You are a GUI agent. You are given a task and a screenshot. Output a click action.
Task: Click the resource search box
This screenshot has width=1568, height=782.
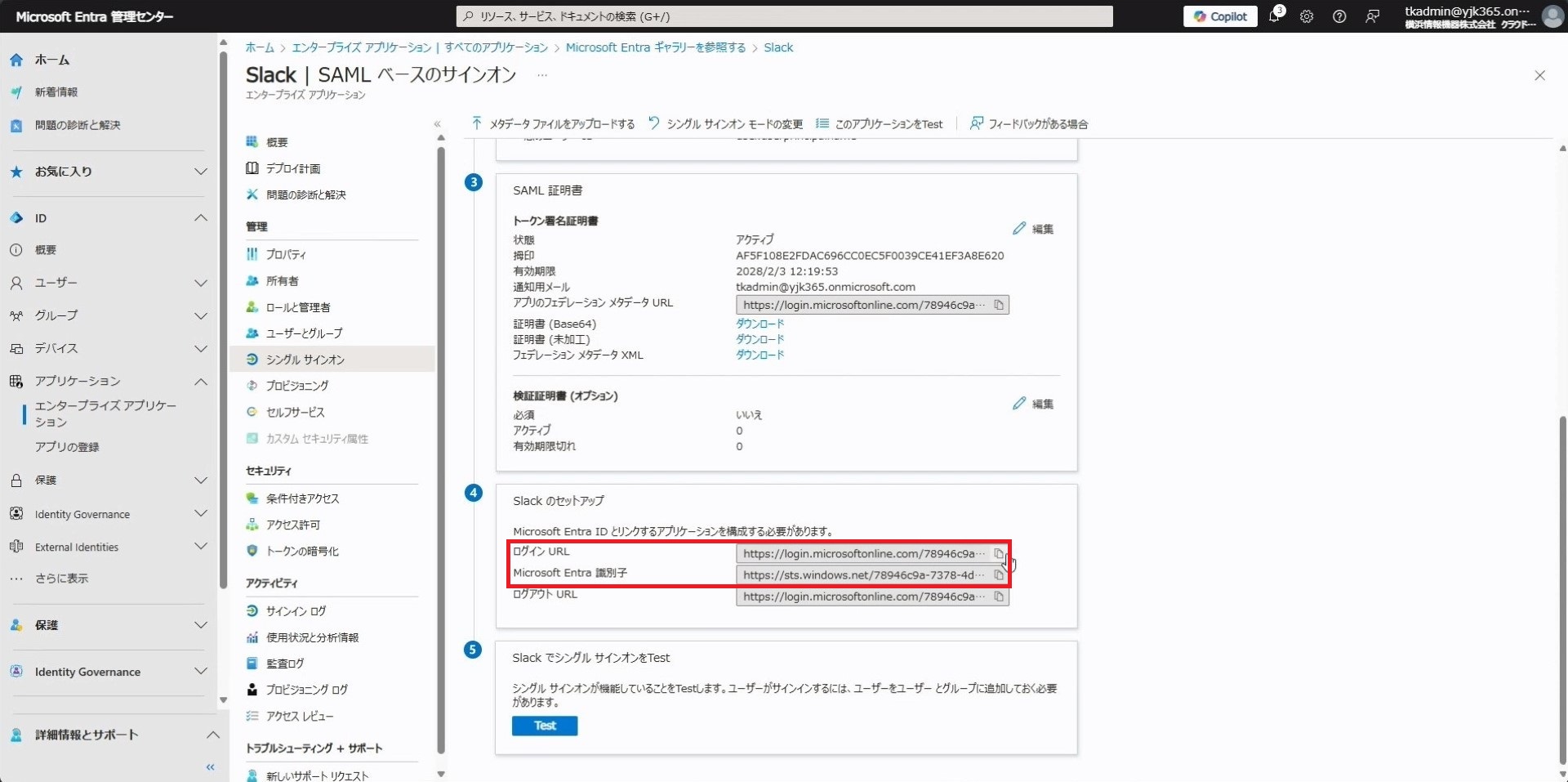coord(784,16)
